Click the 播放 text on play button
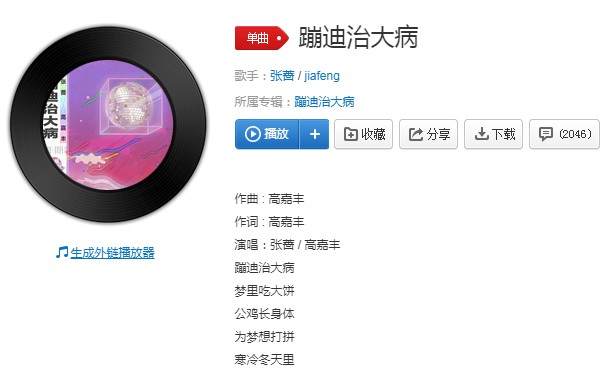The image size is (609, 373). (276, 134)
